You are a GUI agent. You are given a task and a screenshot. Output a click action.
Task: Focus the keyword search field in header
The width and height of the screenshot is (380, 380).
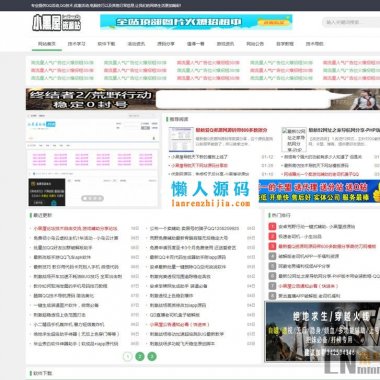click(351, 22)
